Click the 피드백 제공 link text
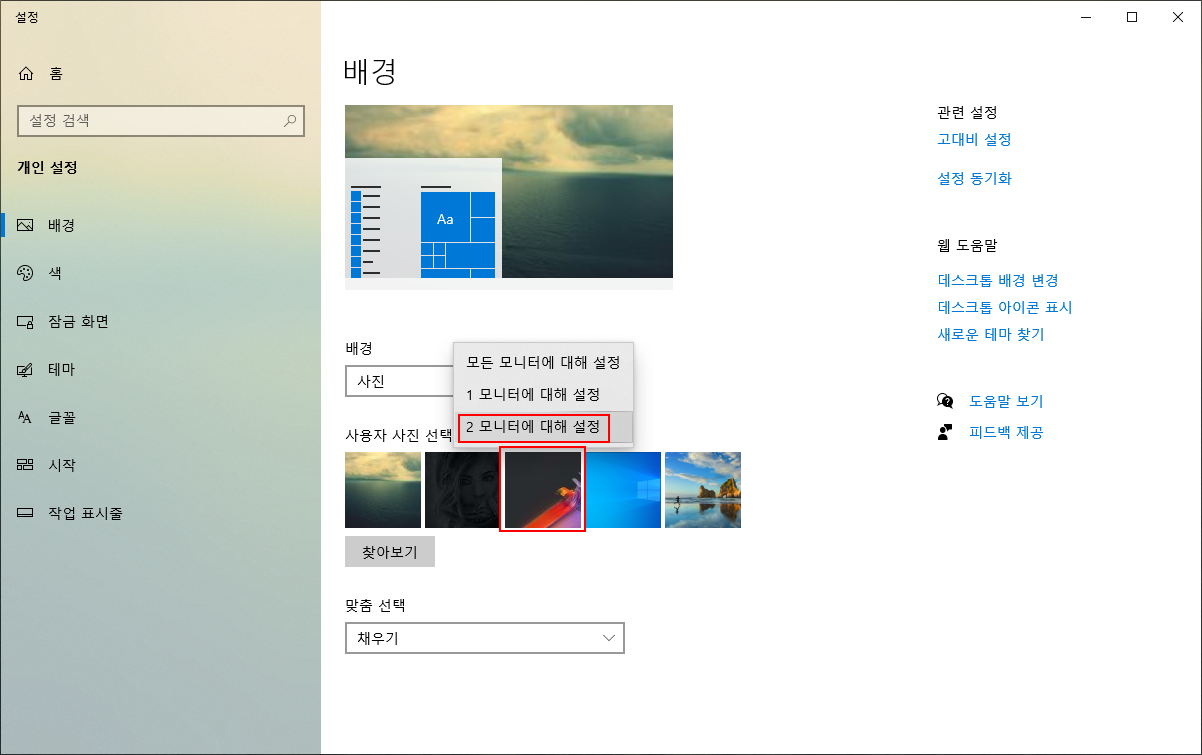 (x=1006, y=432)
